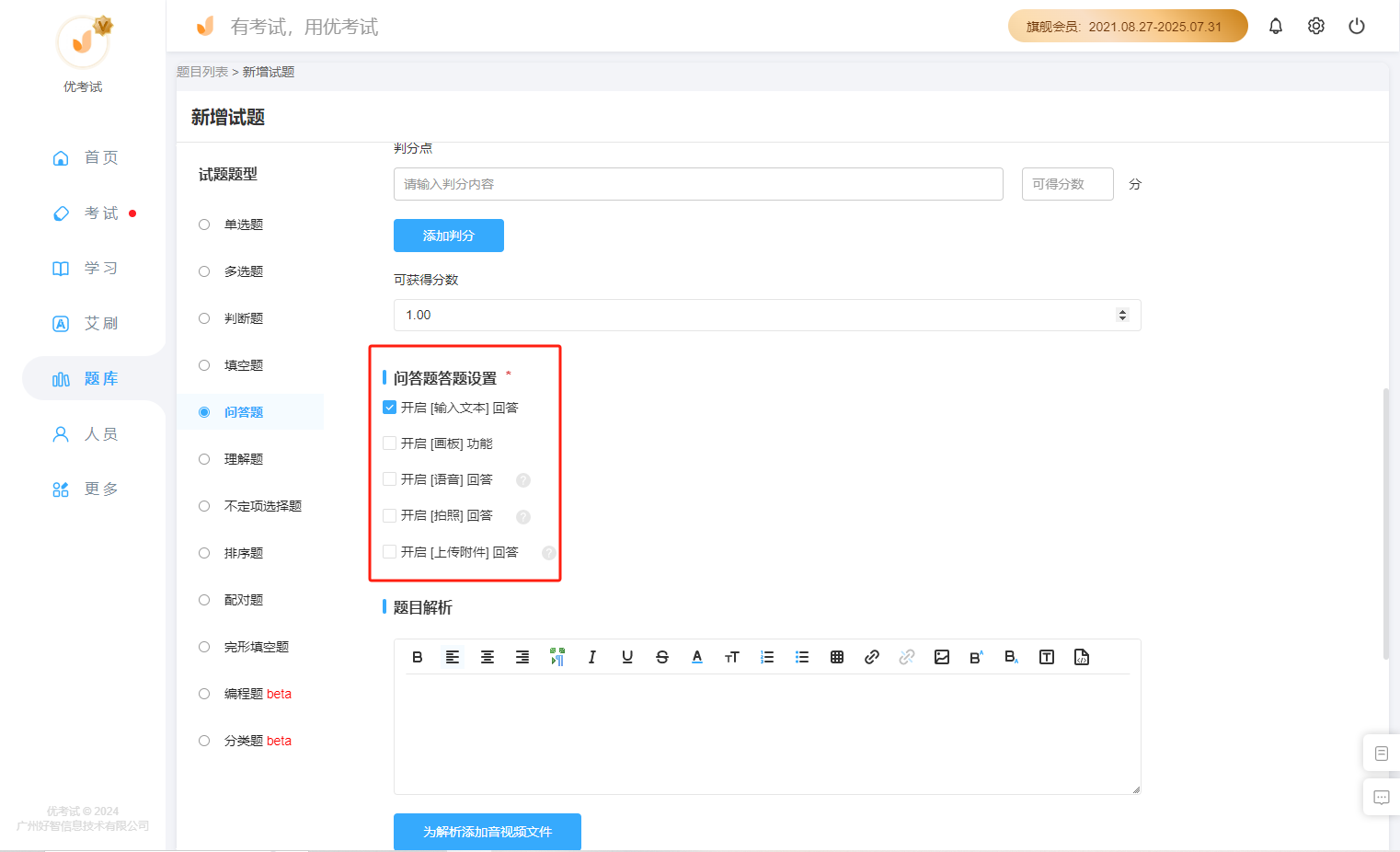
Task: Click help icon beside 上传附件回答
Action: 549,553
